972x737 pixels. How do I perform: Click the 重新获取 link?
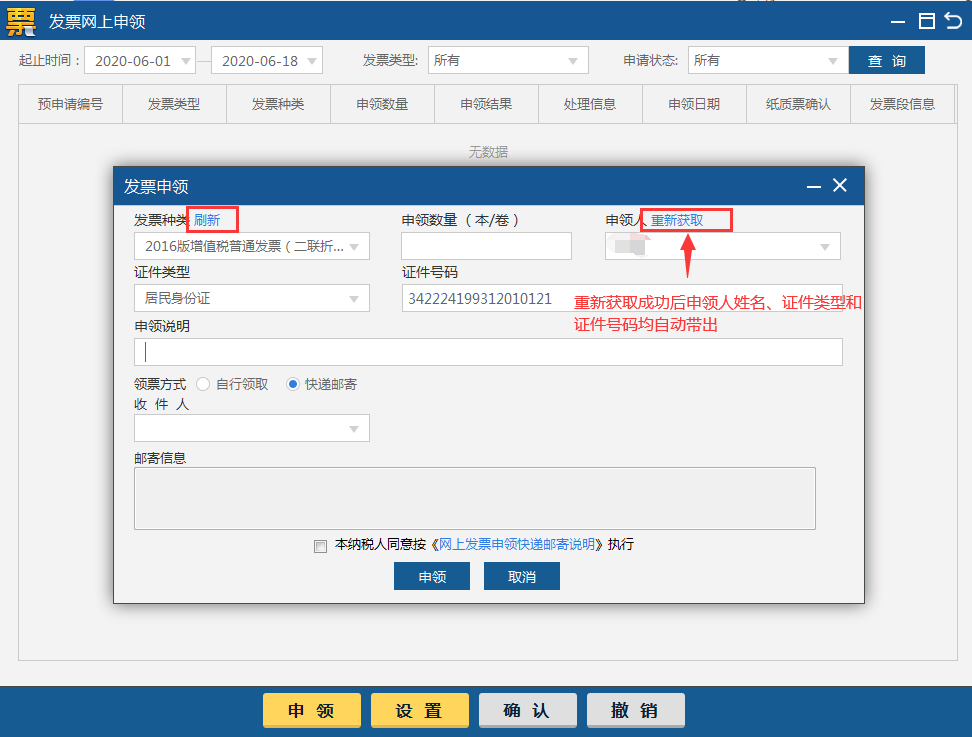coord(677,220)
